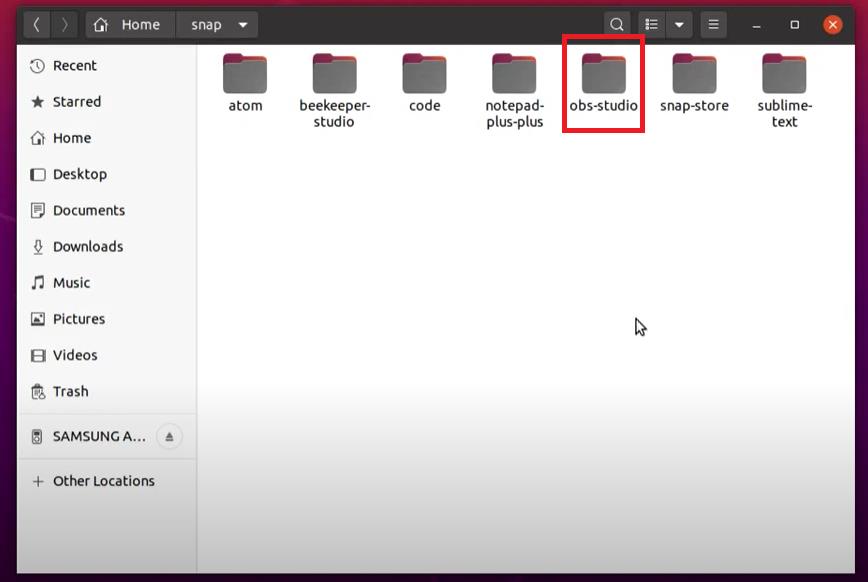Open the snap-store folder
The image size is (868, 582).
(x=694, y=83)
